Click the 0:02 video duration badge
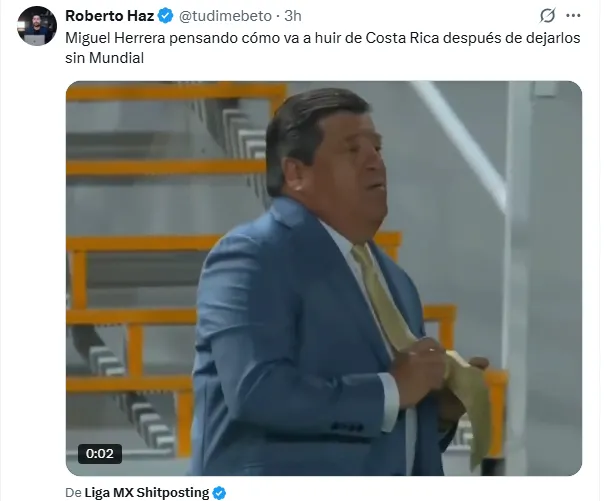 [100, 454]
